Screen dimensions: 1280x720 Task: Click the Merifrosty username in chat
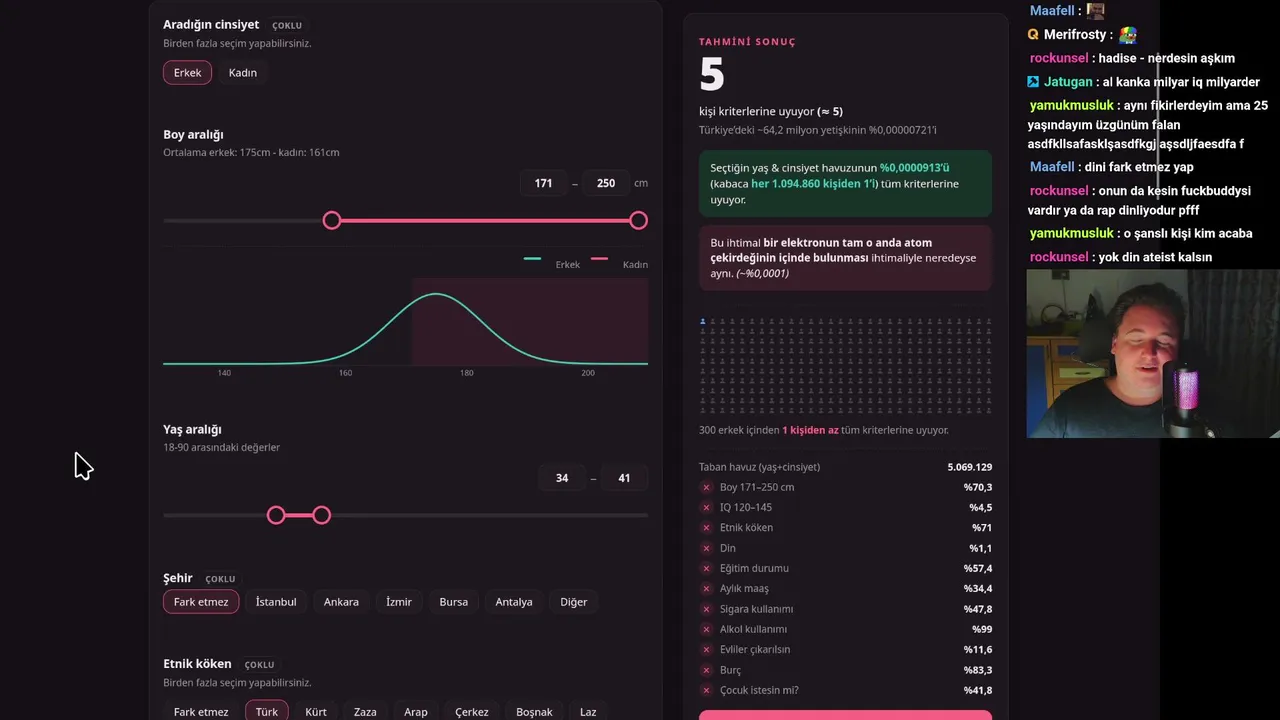point(1075,35)
